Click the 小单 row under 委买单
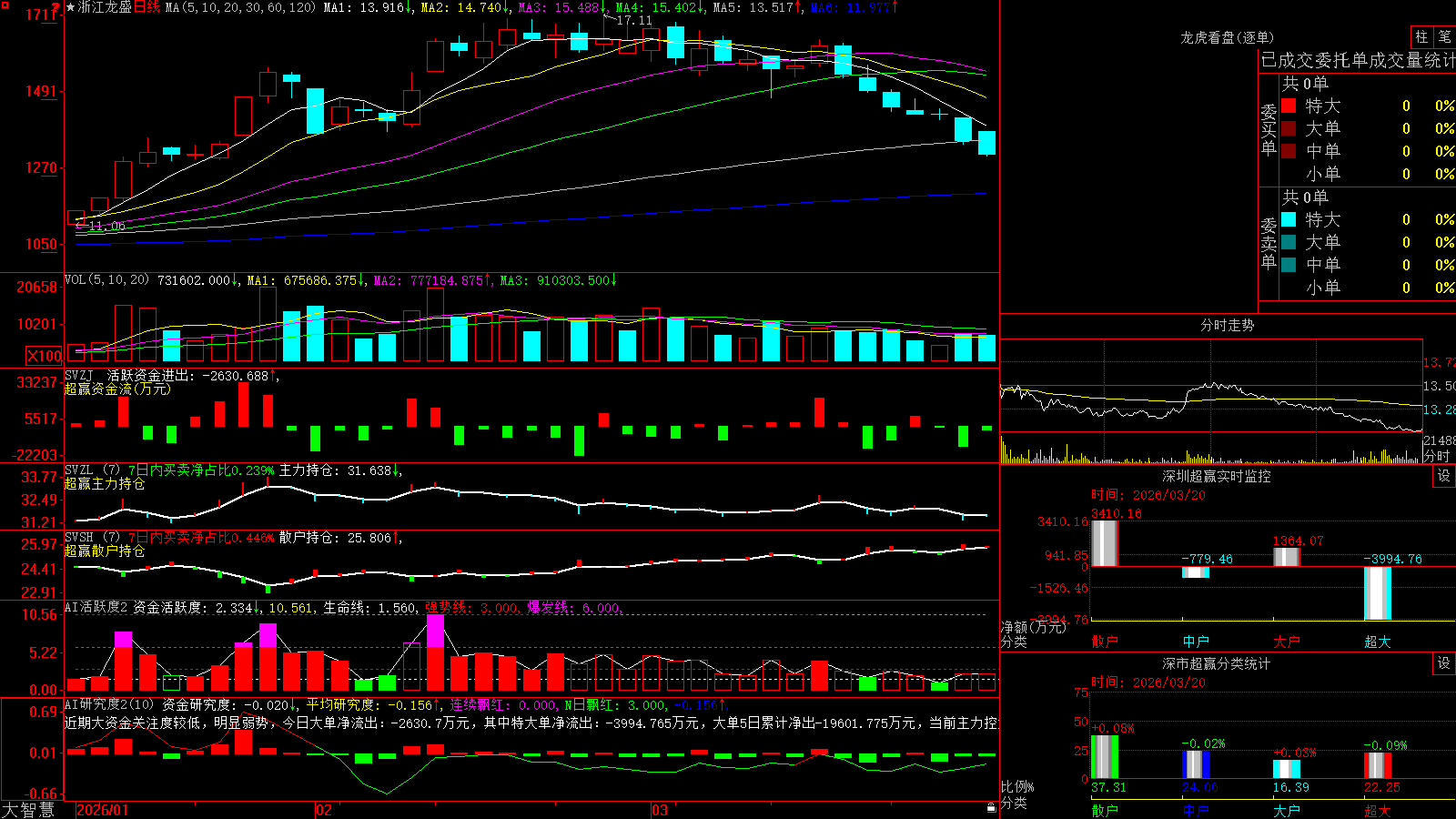The height and width of the screenshot is (819, 1456). tap(1368, 174)
